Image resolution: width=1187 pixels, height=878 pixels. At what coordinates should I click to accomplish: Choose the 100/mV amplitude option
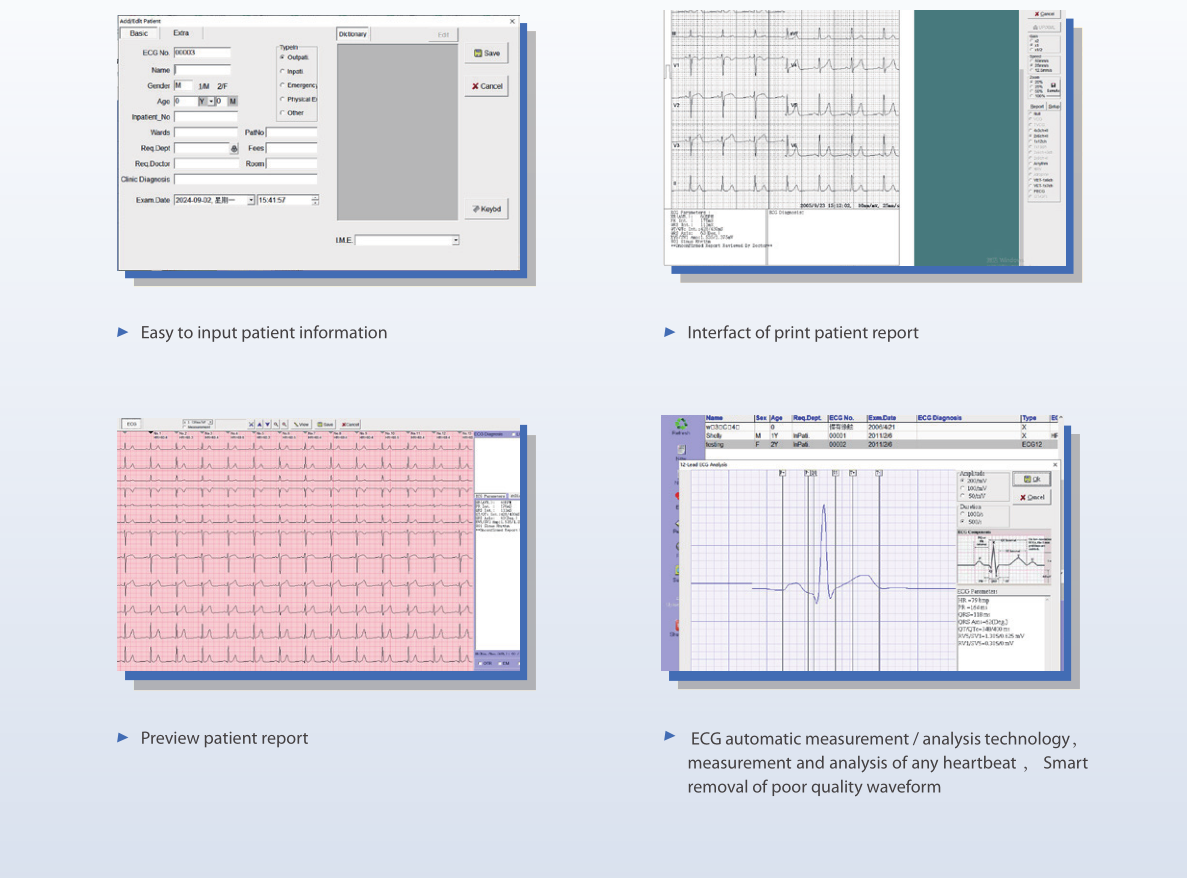pyautogui.click(x=963, y=488)
